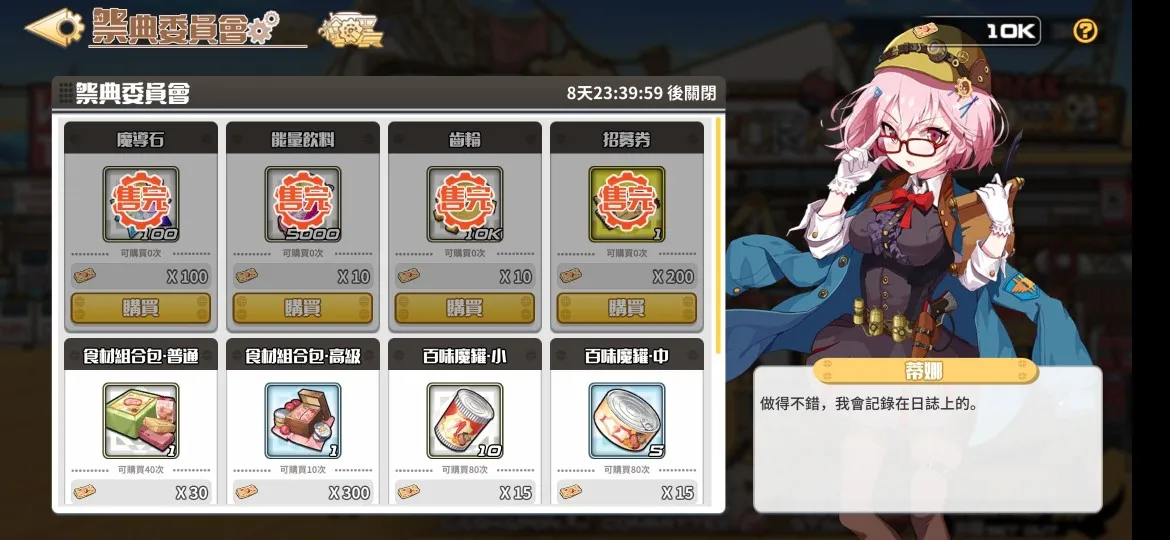Viewport: 1170px width, 540px height.
Task: Select the sold-out 齒輪 item icon
Action: [465, 204]
